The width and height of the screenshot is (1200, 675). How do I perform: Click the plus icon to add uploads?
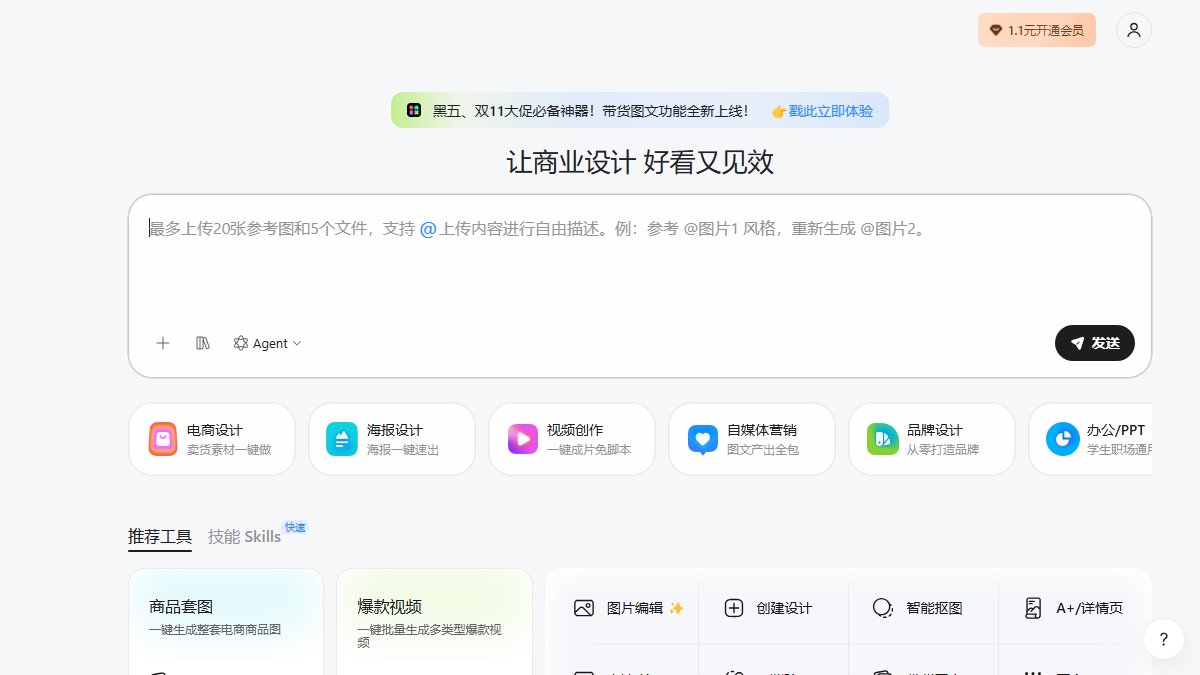tap(163, 343)
